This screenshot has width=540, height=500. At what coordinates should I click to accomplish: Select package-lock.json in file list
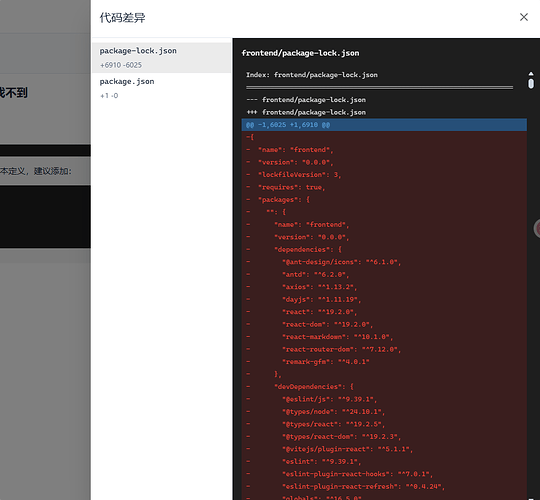161,58
